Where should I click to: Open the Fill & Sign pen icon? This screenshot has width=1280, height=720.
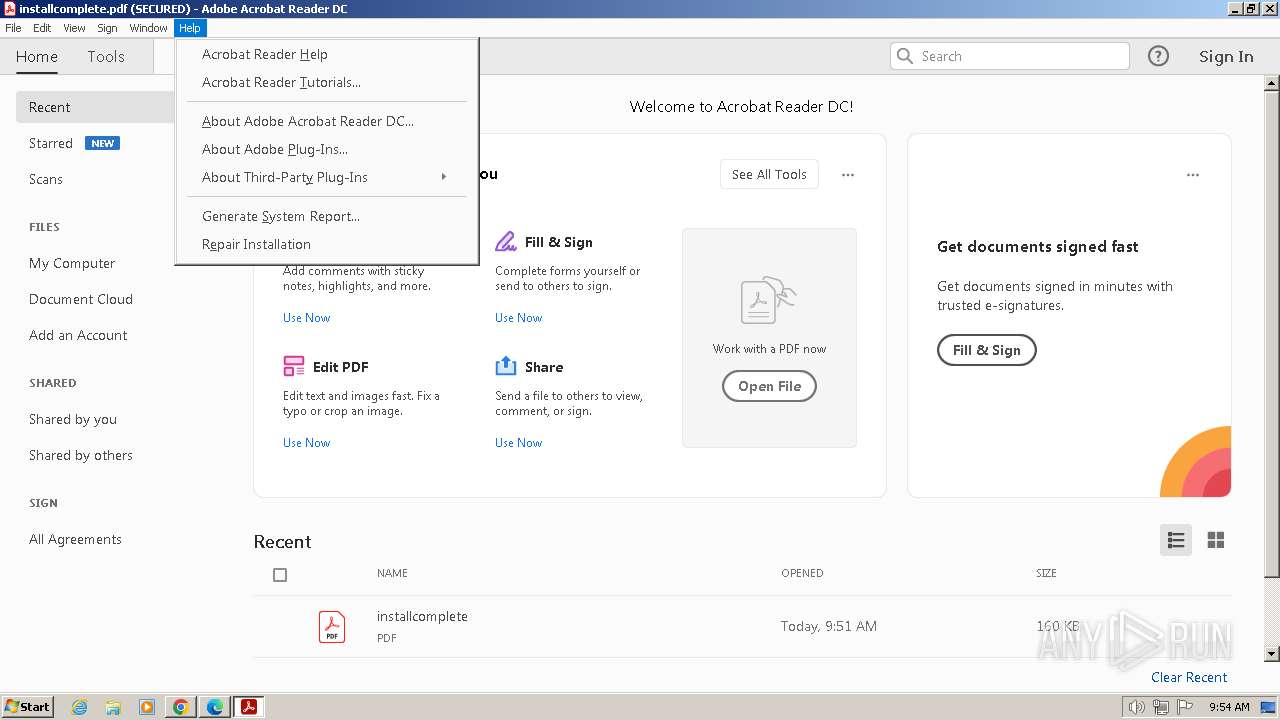click(x=505, y=241)
